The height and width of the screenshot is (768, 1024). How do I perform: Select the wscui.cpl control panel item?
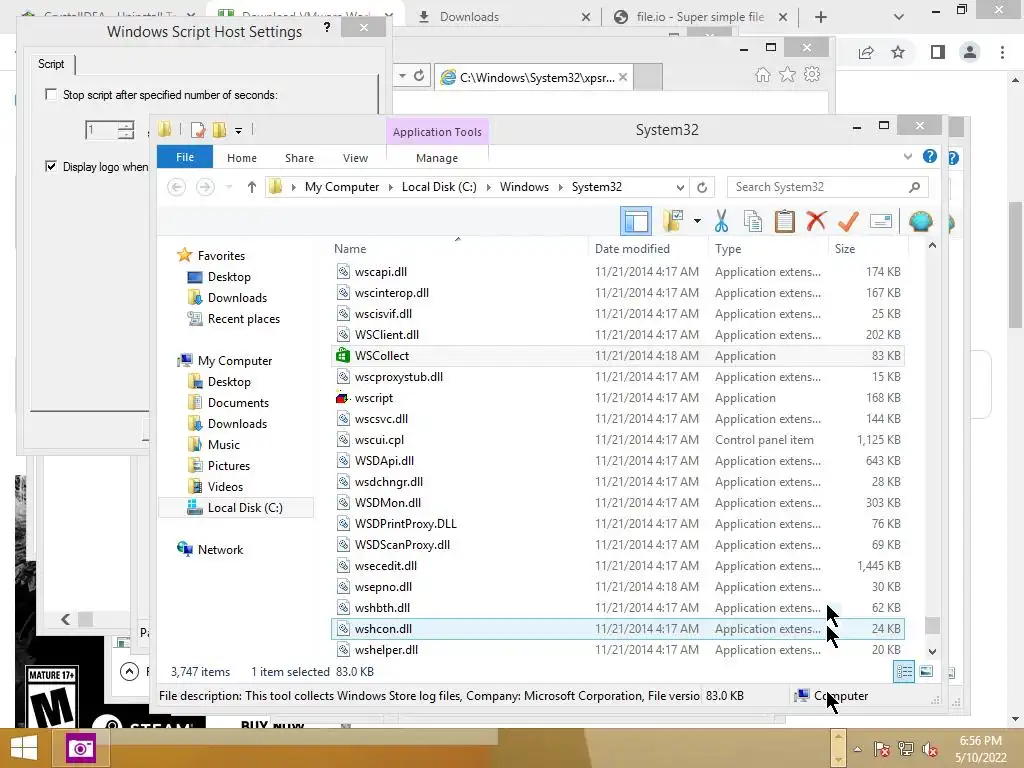pos(618,440)
